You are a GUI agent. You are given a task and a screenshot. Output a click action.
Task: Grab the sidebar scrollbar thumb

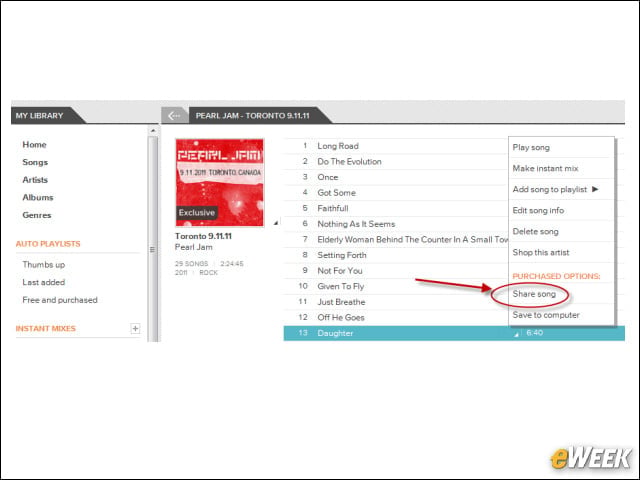(x=153, y=239)
